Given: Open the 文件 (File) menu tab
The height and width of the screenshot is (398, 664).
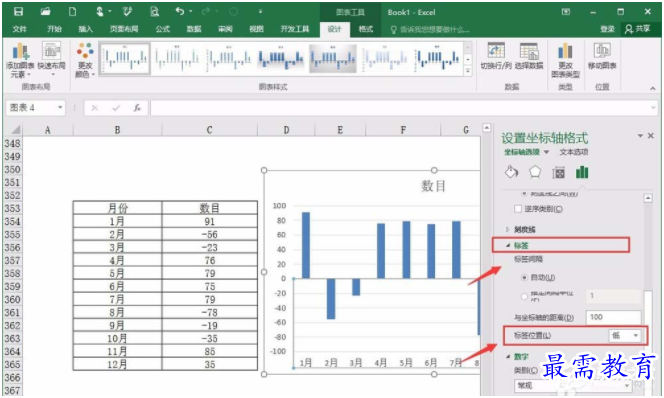Looking at the screenshot, I should click(x=19, y=29).
